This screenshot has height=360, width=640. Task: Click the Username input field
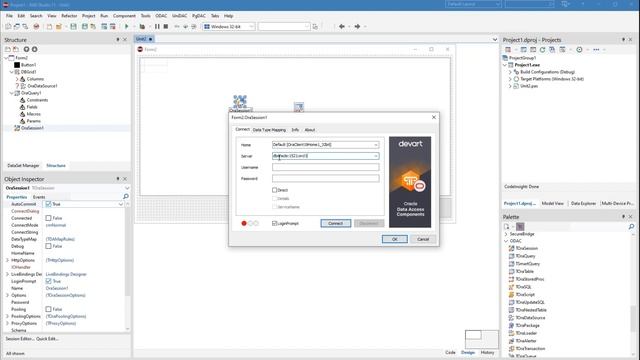[325, 167]
